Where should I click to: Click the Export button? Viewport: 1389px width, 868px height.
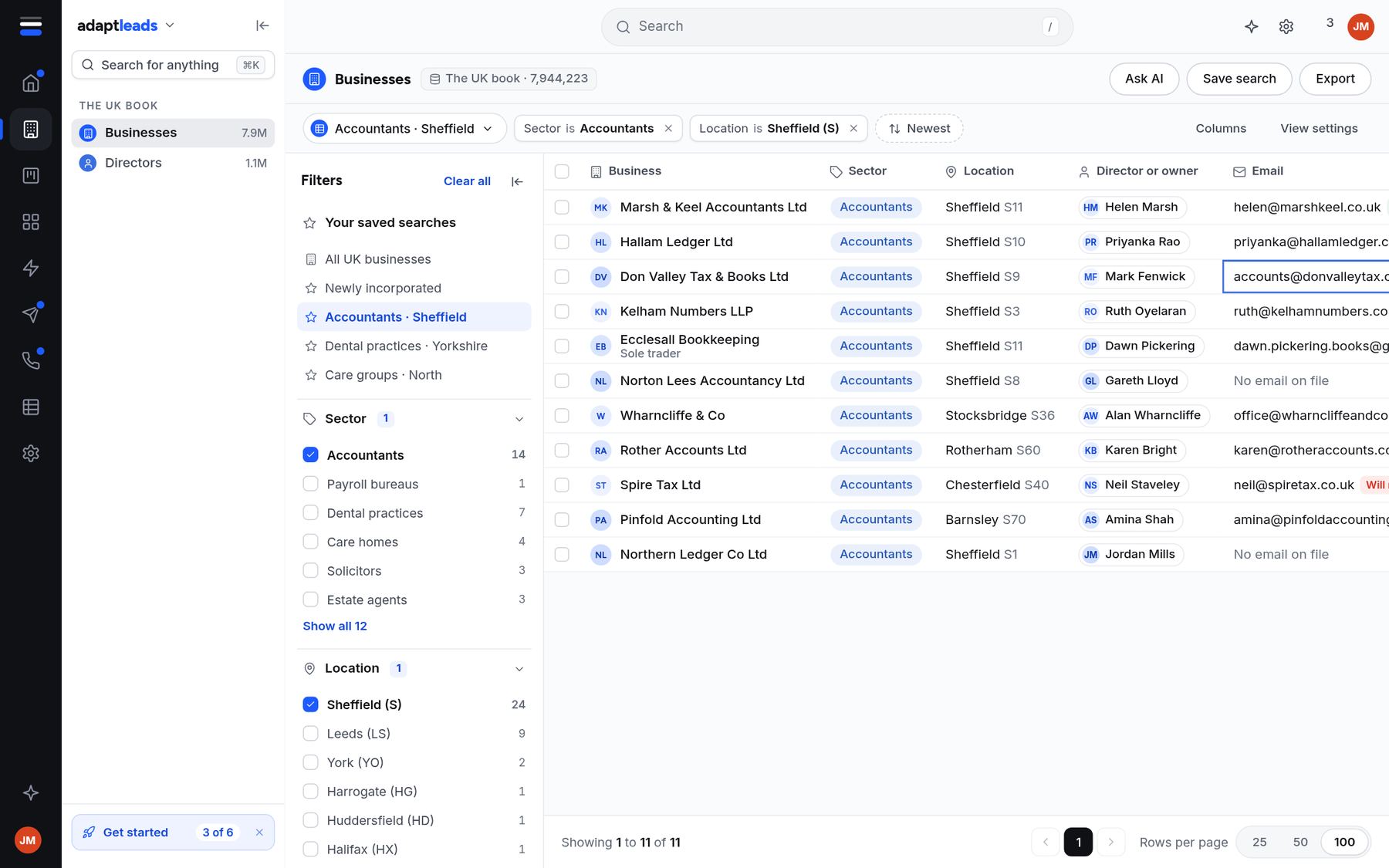click(1335, 79)
